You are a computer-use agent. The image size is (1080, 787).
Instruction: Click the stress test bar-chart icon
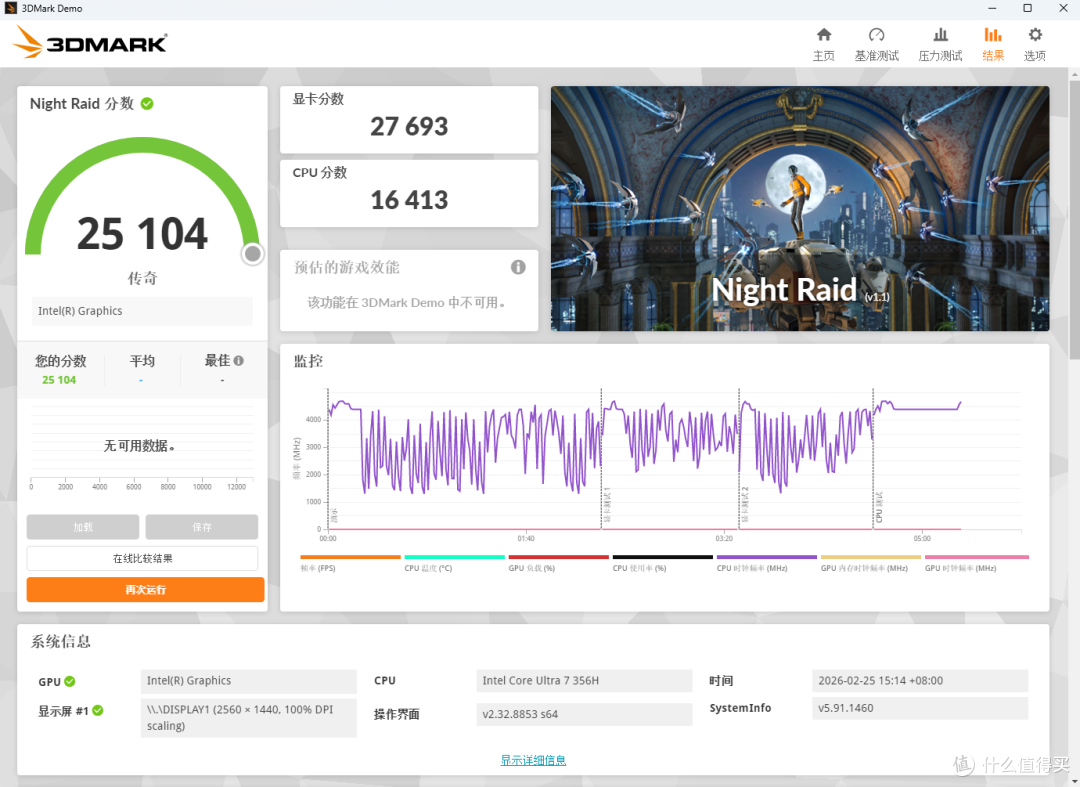[940, 34]
